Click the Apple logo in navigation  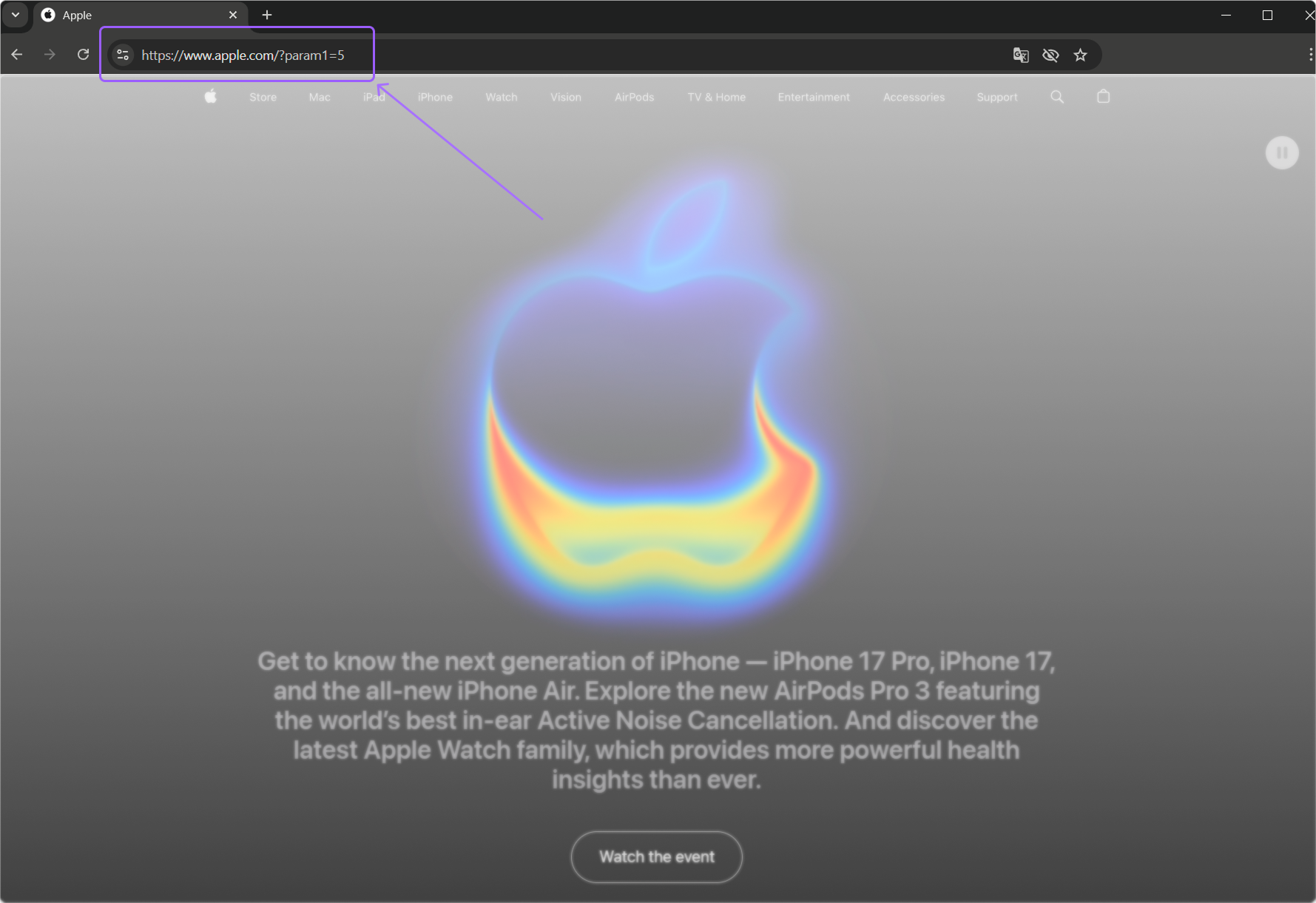(211, 96)
